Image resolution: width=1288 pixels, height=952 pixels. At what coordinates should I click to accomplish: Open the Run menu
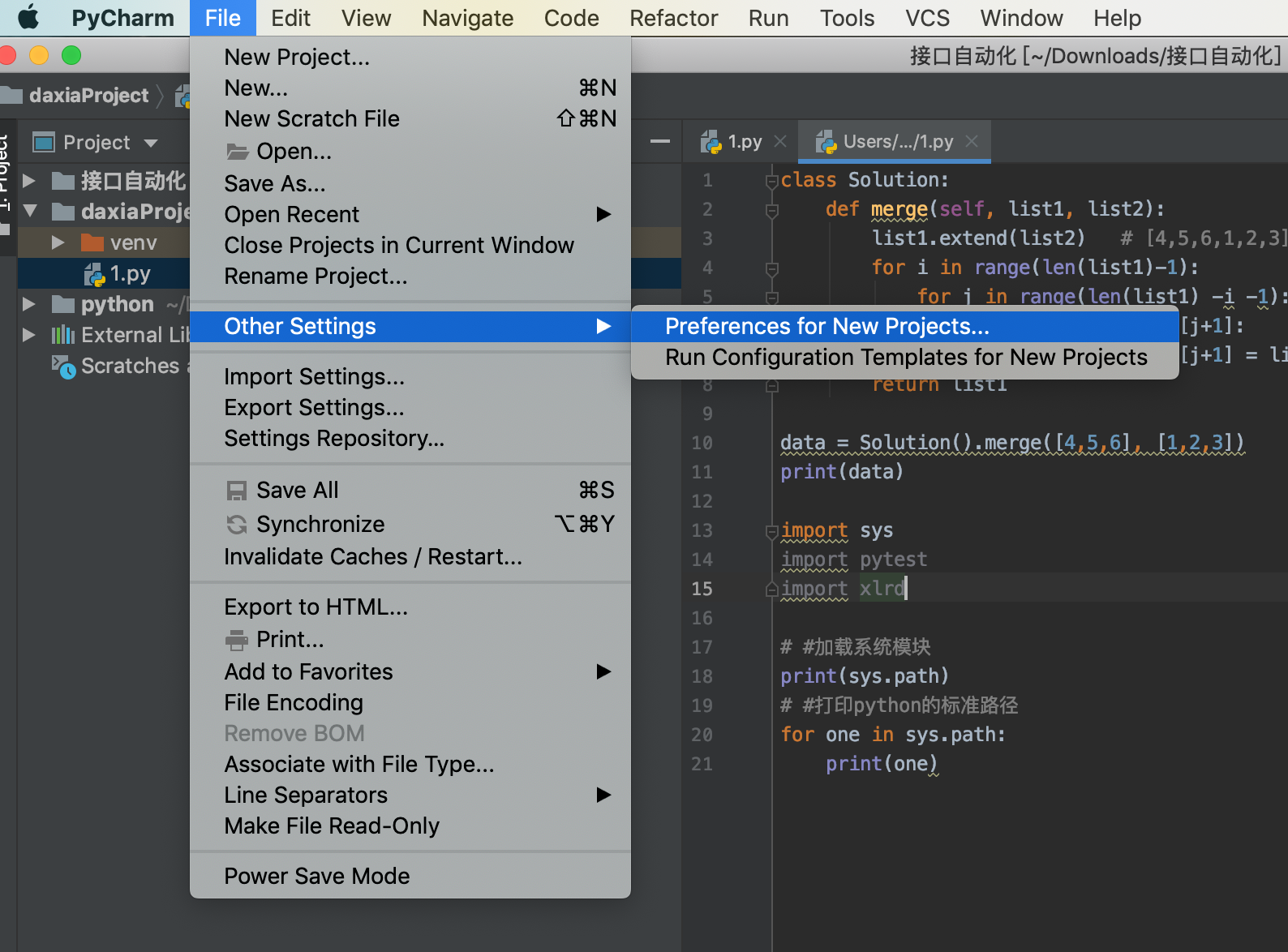[768, 18]
